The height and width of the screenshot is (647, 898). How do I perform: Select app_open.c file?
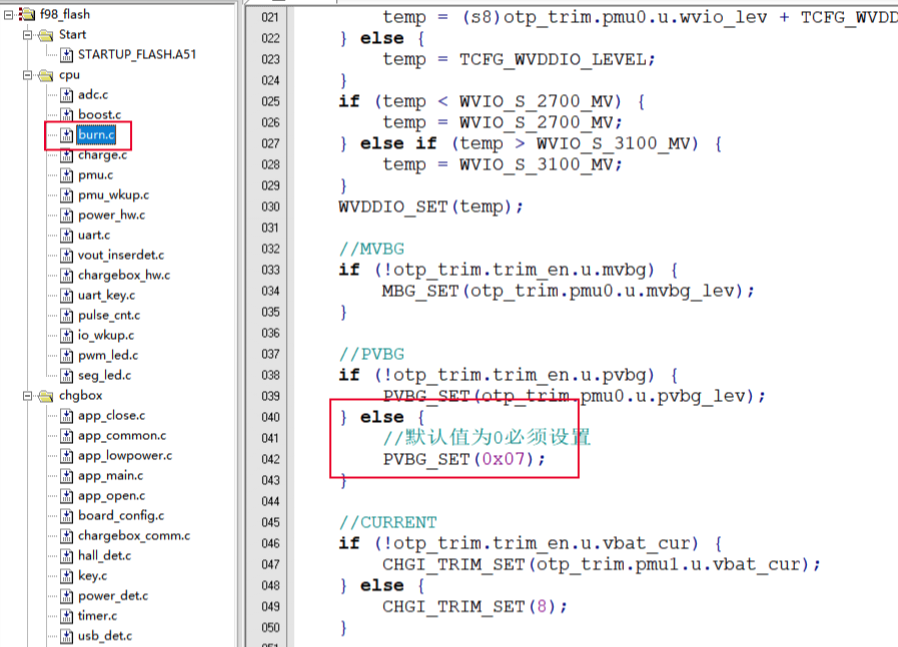pyautogui.click(x=112, y=496)
